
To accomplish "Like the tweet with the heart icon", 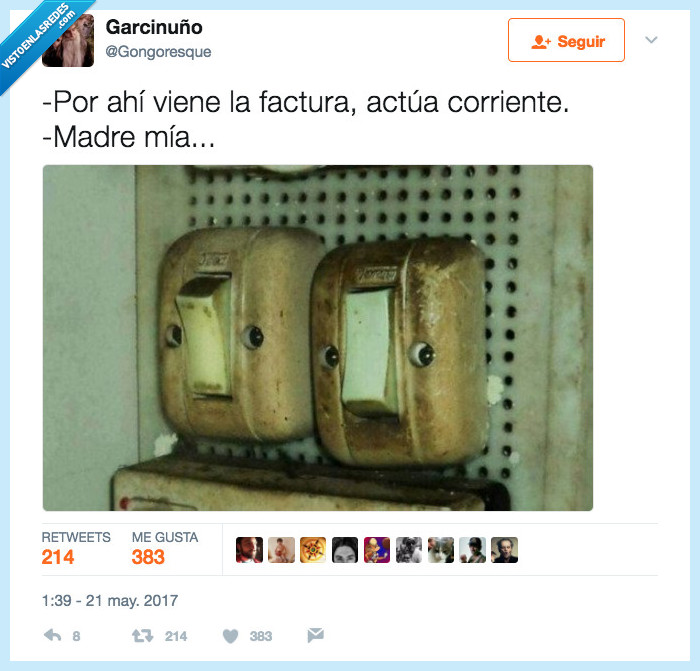I will click(230, 636).
